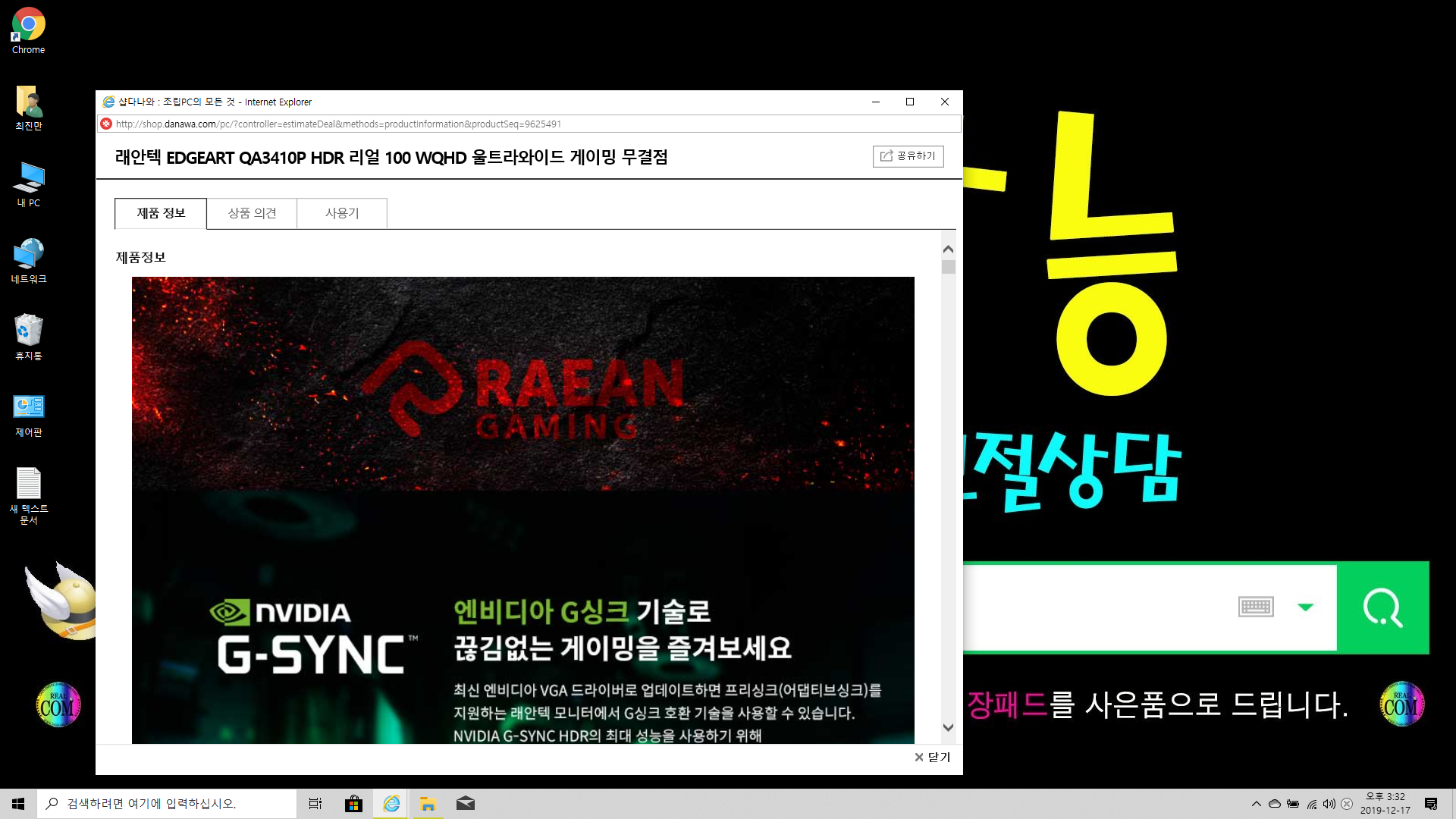This screenshot has height=819, width=1456.
Task: Click the 공유하기 share button
Action: click(908, 155)
